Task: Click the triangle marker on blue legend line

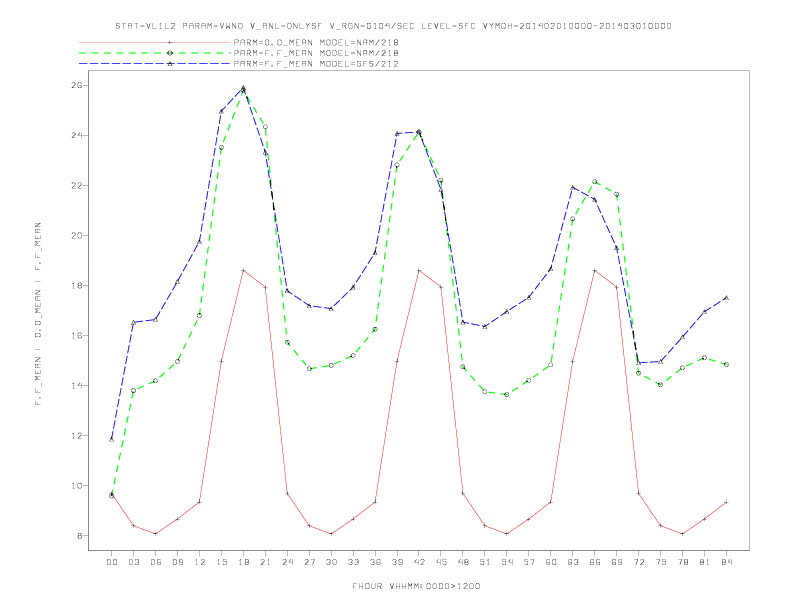Action: click(x=170, y=64)
